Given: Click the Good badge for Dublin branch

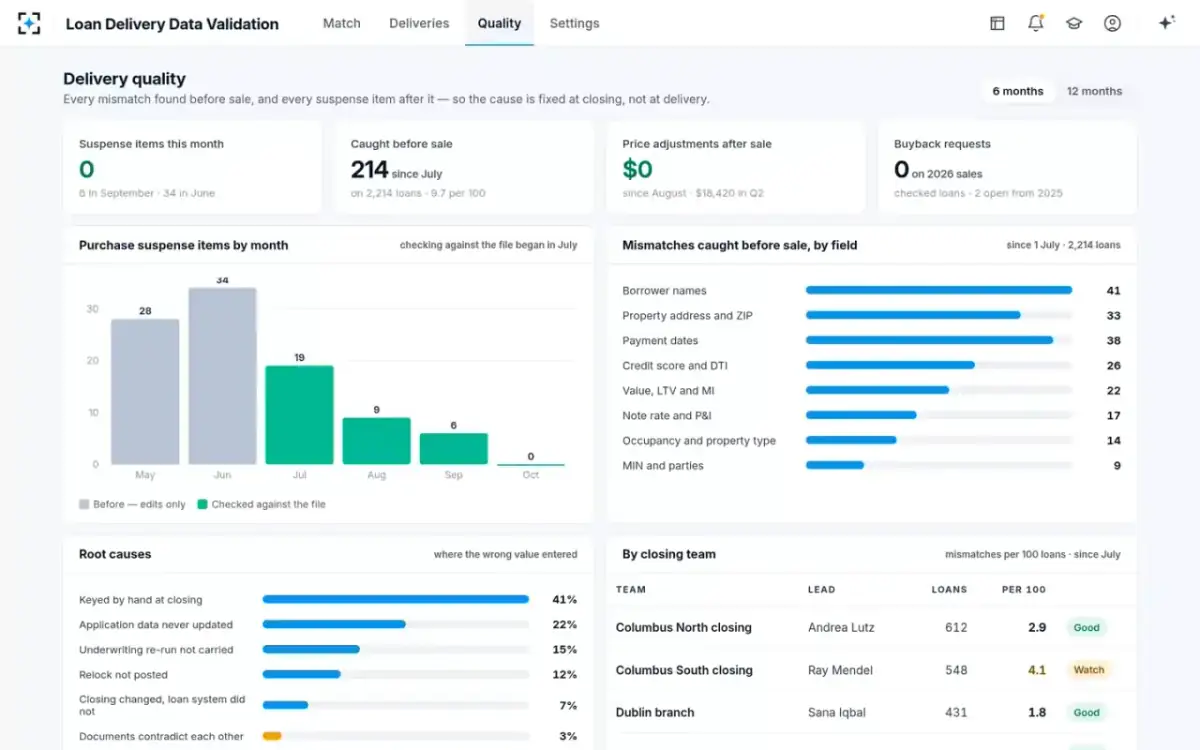Looking at the screenshot, I should coord(1086,713).
